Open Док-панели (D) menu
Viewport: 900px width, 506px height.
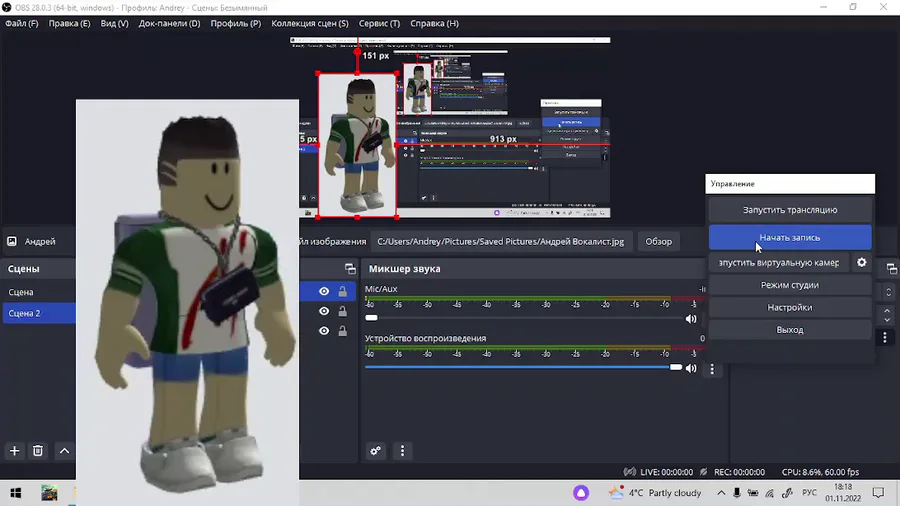click(x=169, y=24)
